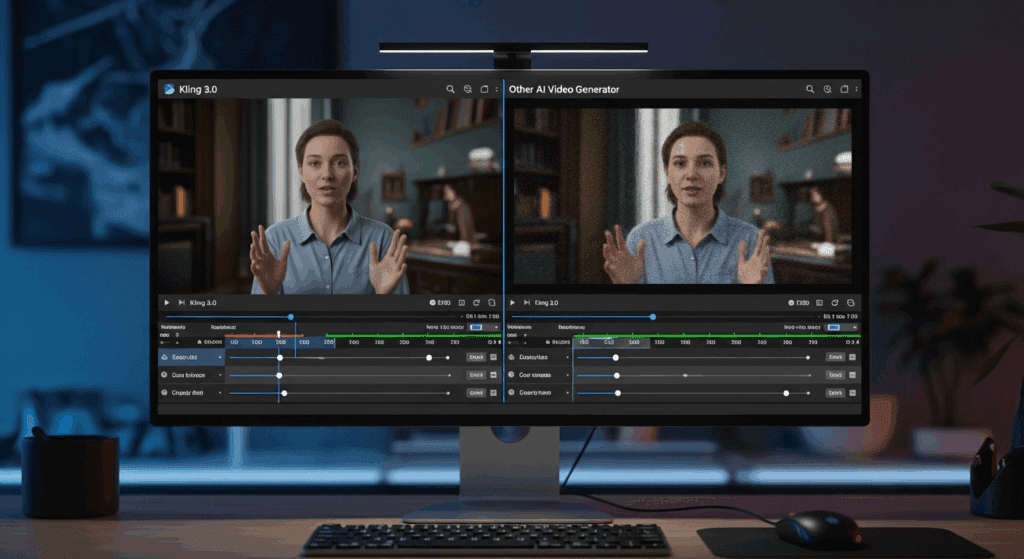Toggle round icon of bottom track in right panel

511,392
